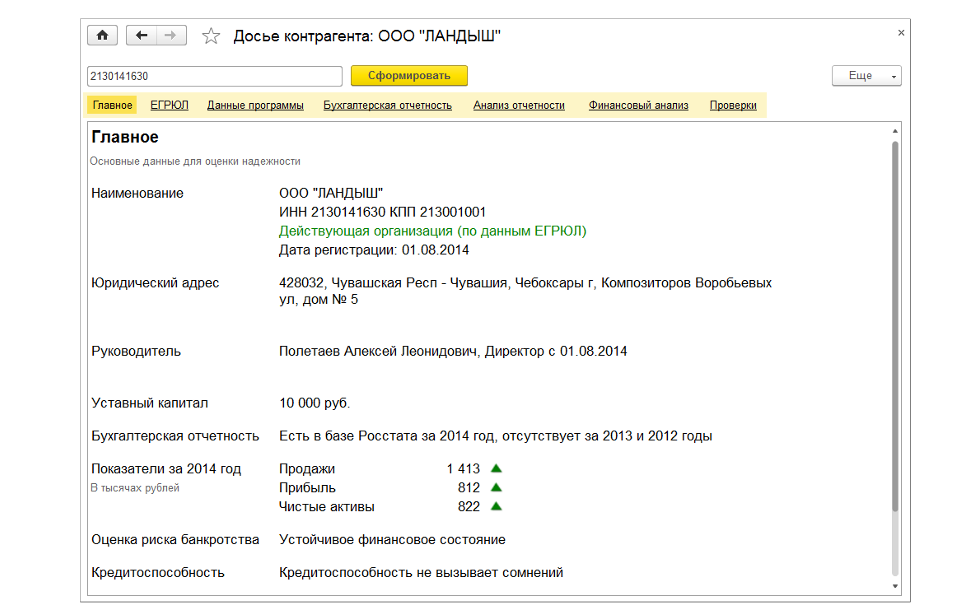Switch to the Главное tab
Image resolution: width=980 pixels, height=616 pixels.
point(112,105)
